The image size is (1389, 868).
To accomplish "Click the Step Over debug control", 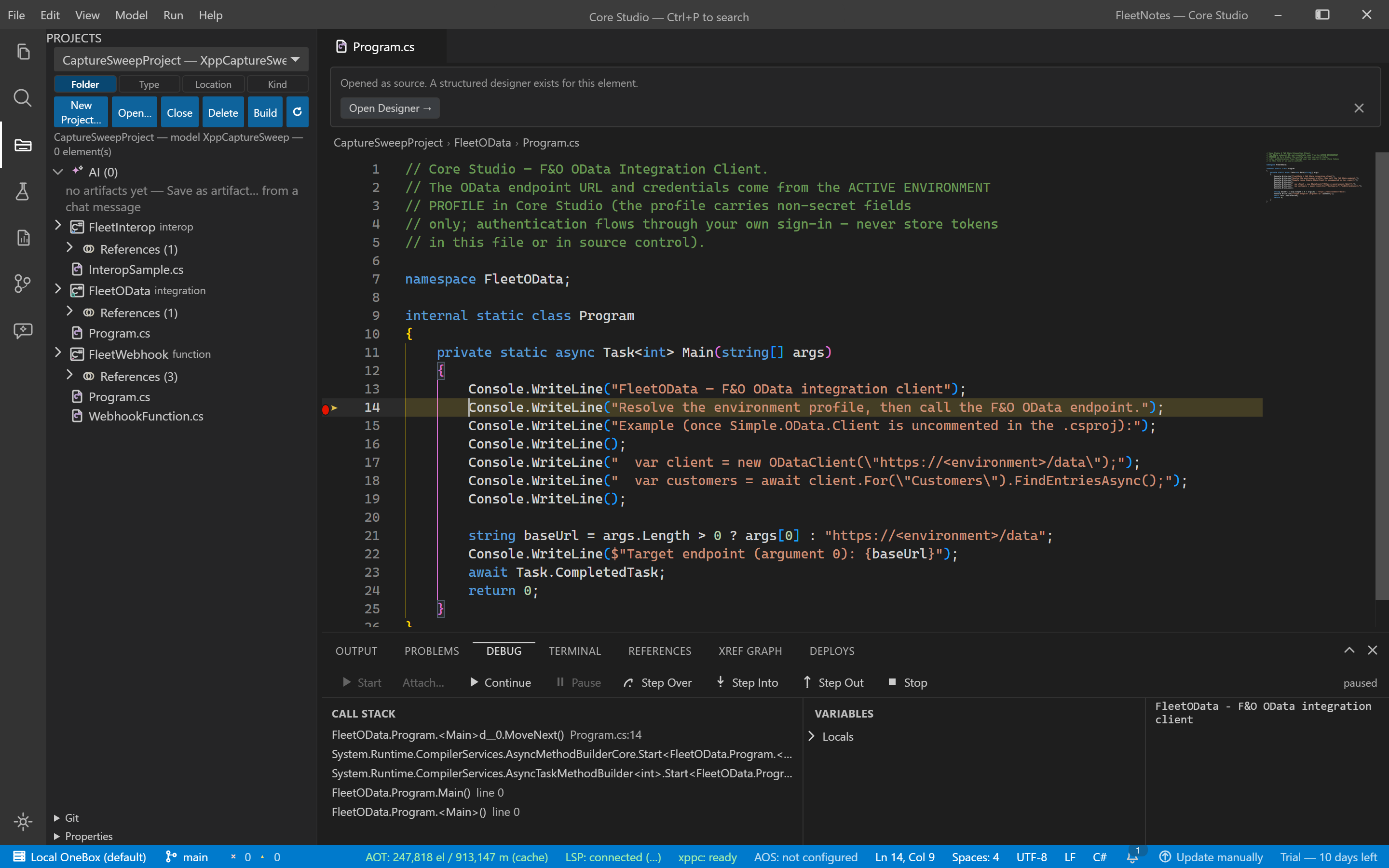I will (x=658, y=682).
